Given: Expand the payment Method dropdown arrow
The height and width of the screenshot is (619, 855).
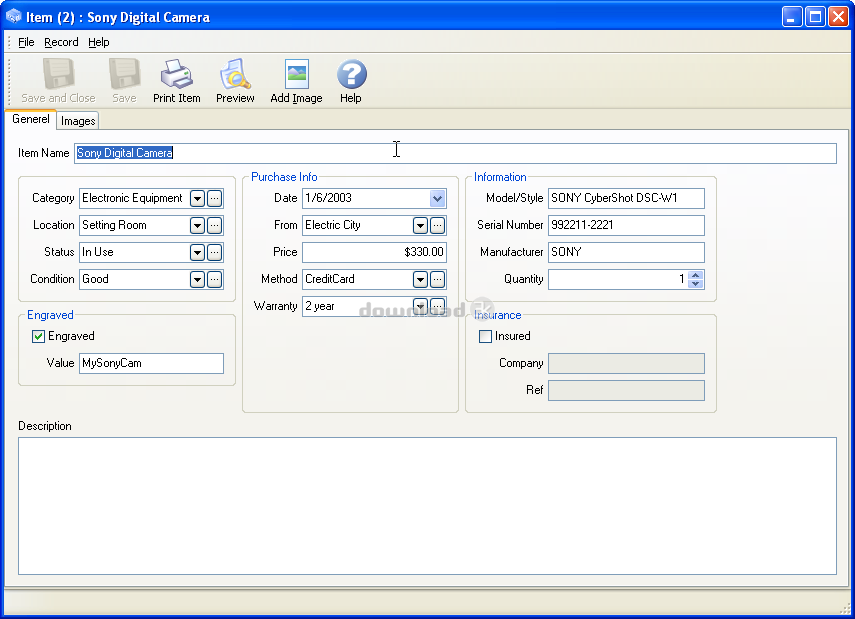Looking at the screenshot, I should 420,279.
